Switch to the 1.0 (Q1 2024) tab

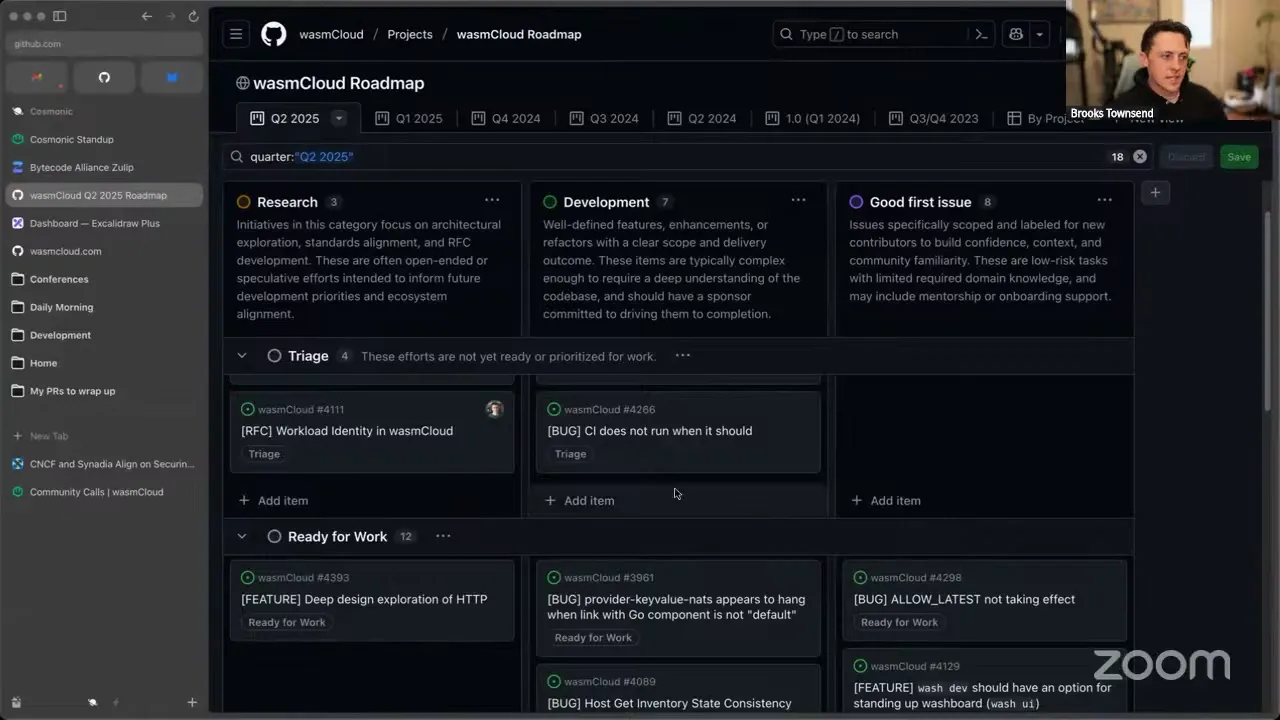pyautogui.click(x=812, y=118)
